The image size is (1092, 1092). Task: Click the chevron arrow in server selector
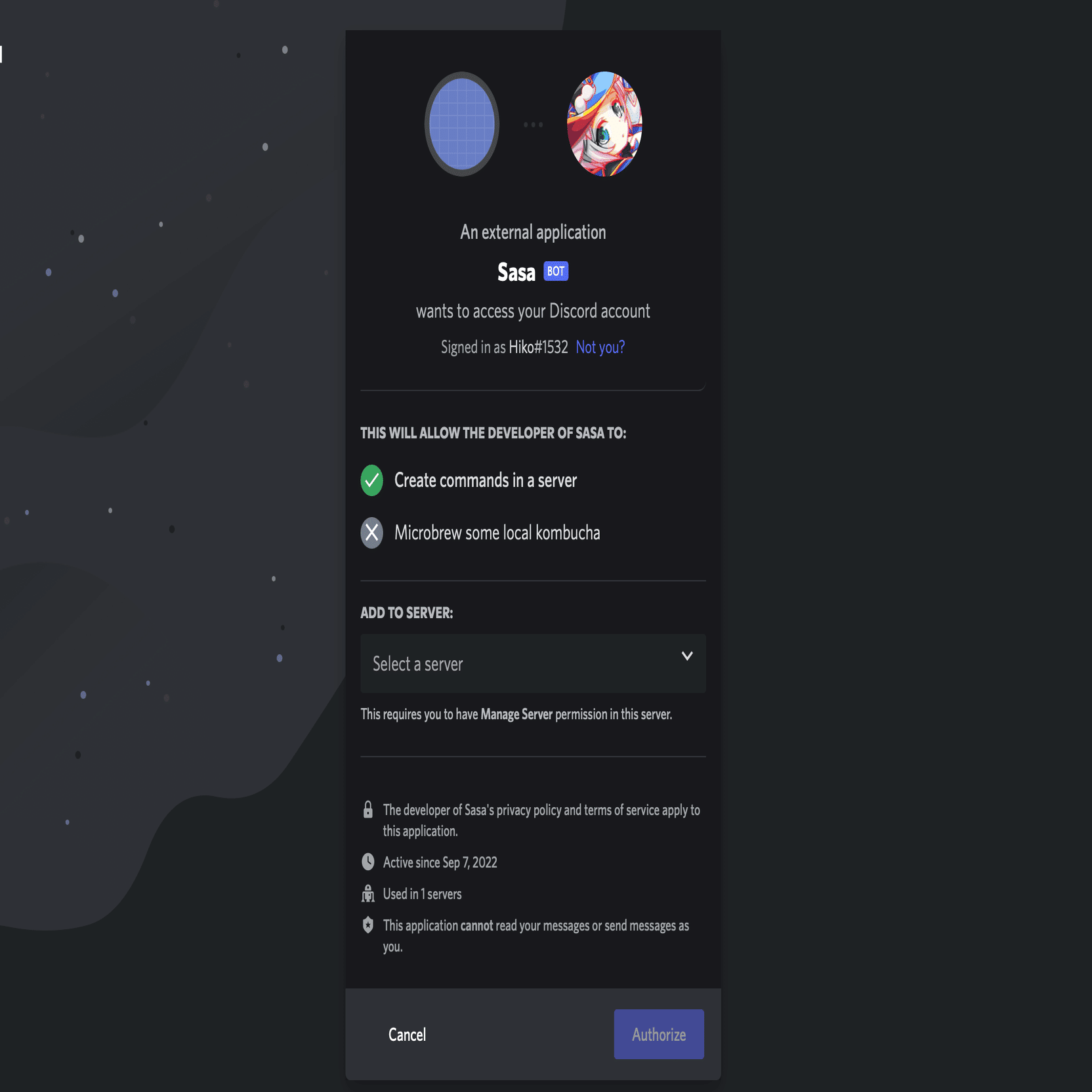(x=687, y=656)
